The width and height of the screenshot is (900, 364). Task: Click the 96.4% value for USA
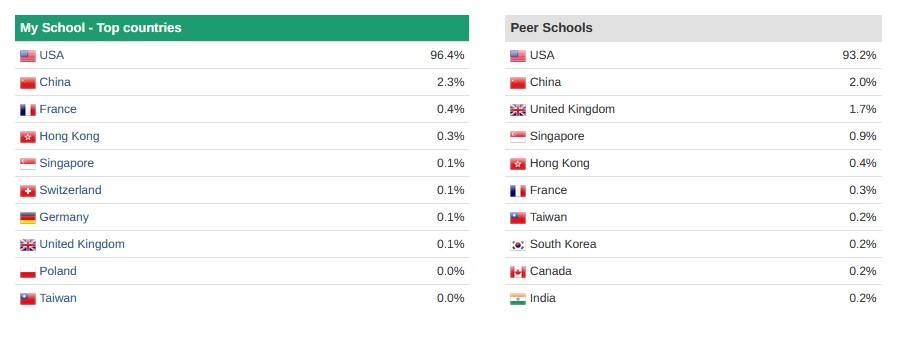tap(447, 55)
